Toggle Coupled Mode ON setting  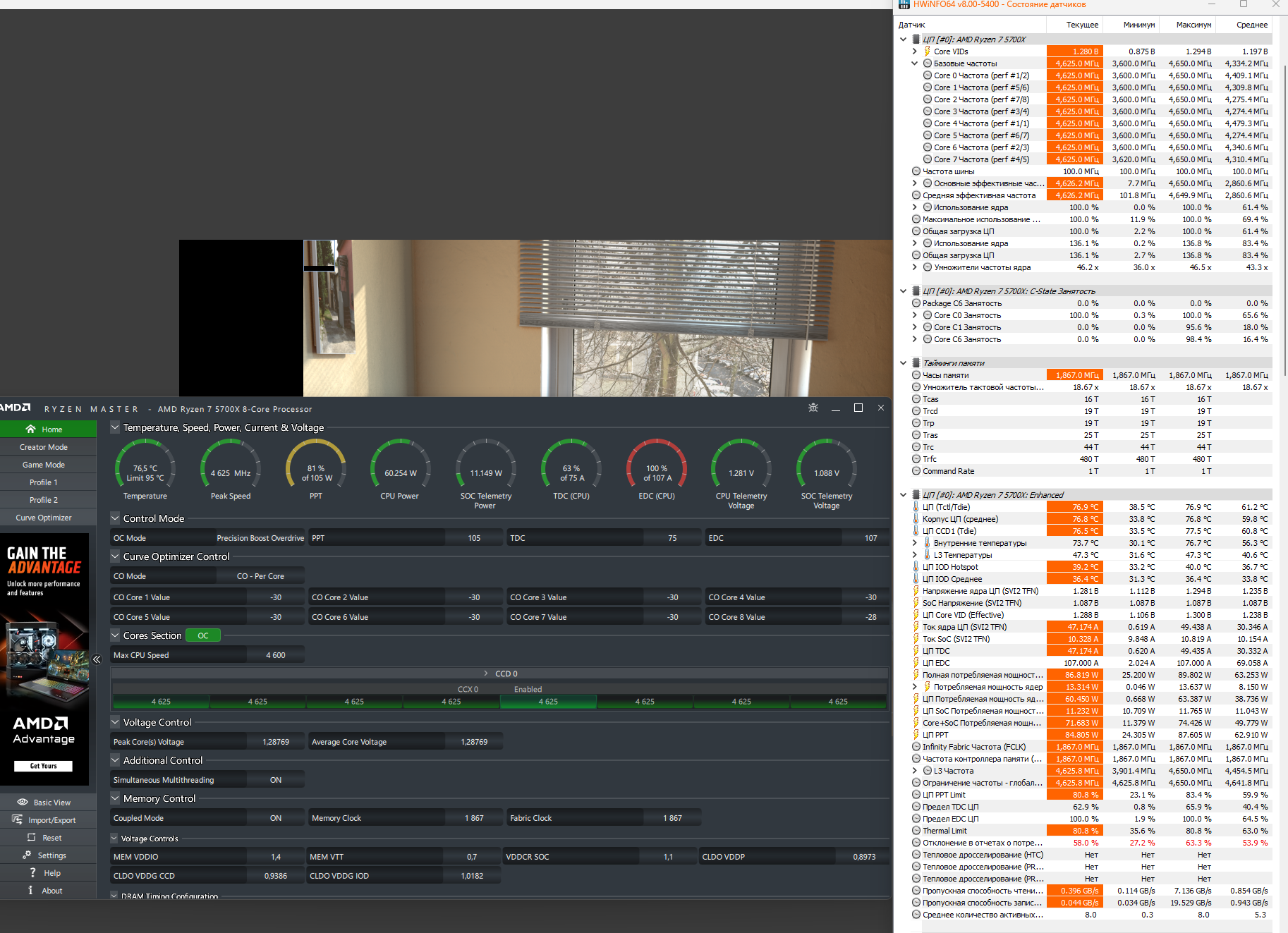coord(276,818)
